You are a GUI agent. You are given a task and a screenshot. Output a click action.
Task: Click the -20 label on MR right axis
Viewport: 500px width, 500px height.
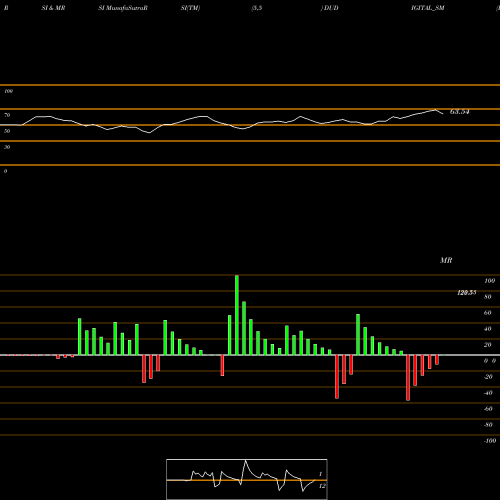(488, 377)
